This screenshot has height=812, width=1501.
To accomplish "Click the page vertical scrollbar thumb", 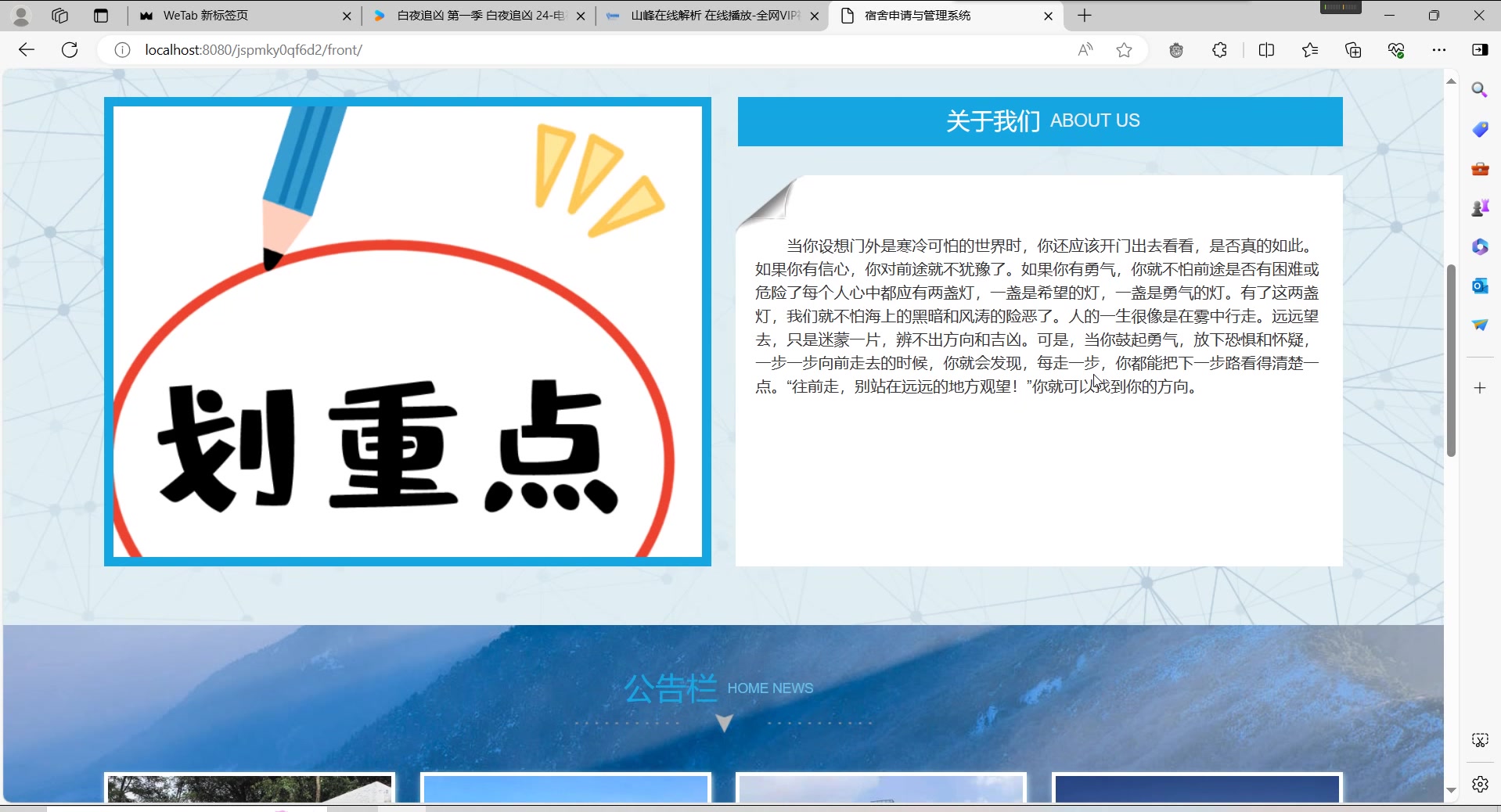I will 1451,361.
